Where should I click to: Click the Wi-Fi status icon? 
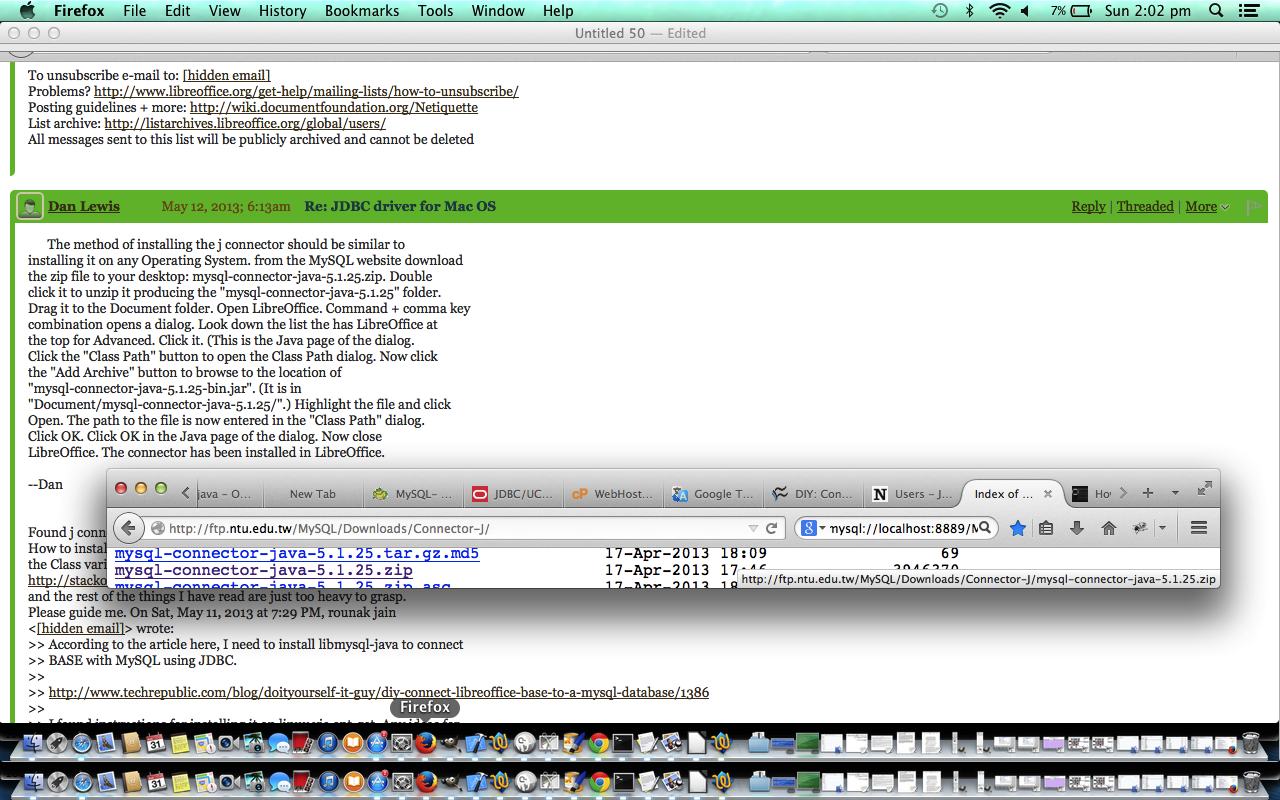click(x=999, y=11)
